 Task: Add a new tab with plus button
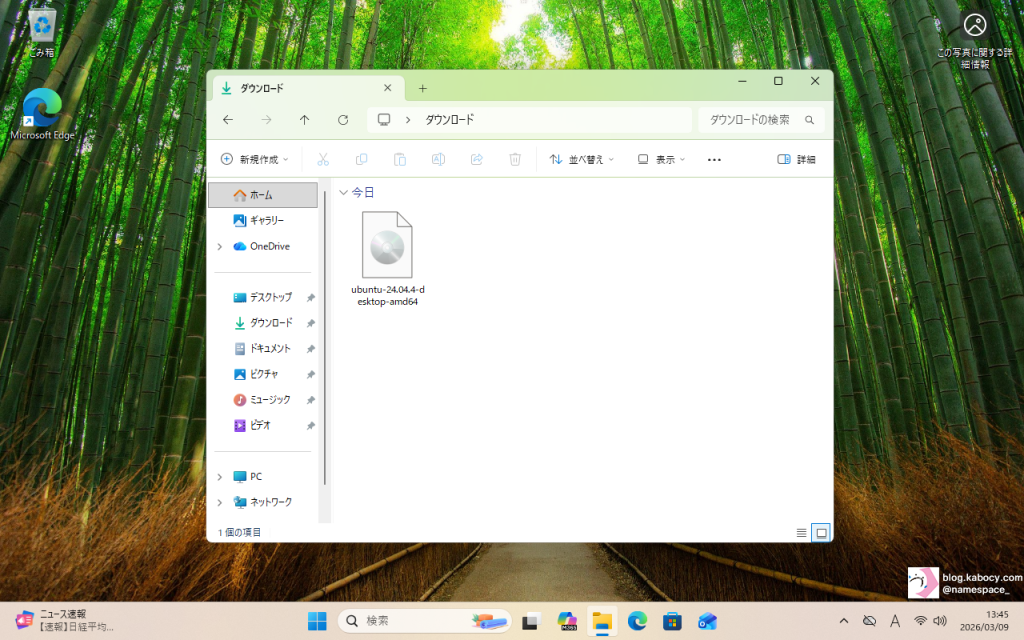pos(422,88)
